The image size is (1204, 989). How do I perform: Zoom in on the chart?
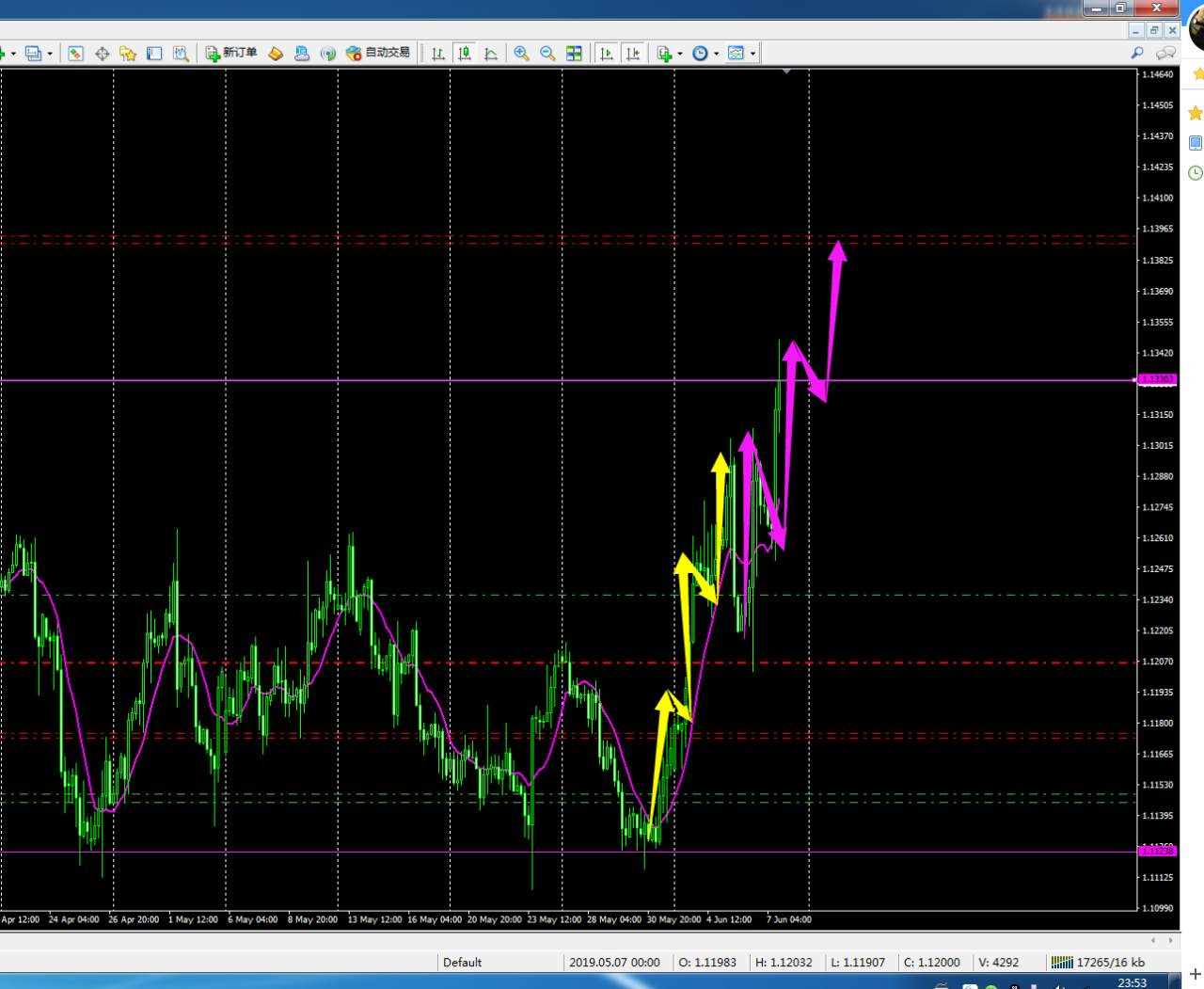521,54
